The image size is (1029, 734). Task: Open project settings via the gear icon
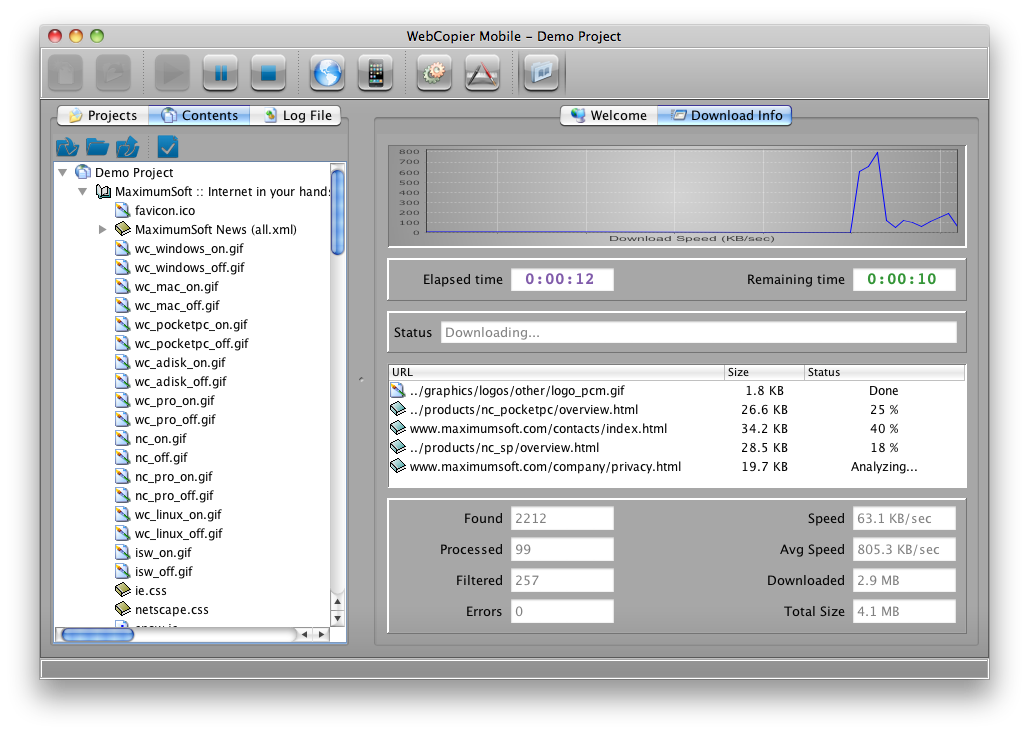coord(434,73)
